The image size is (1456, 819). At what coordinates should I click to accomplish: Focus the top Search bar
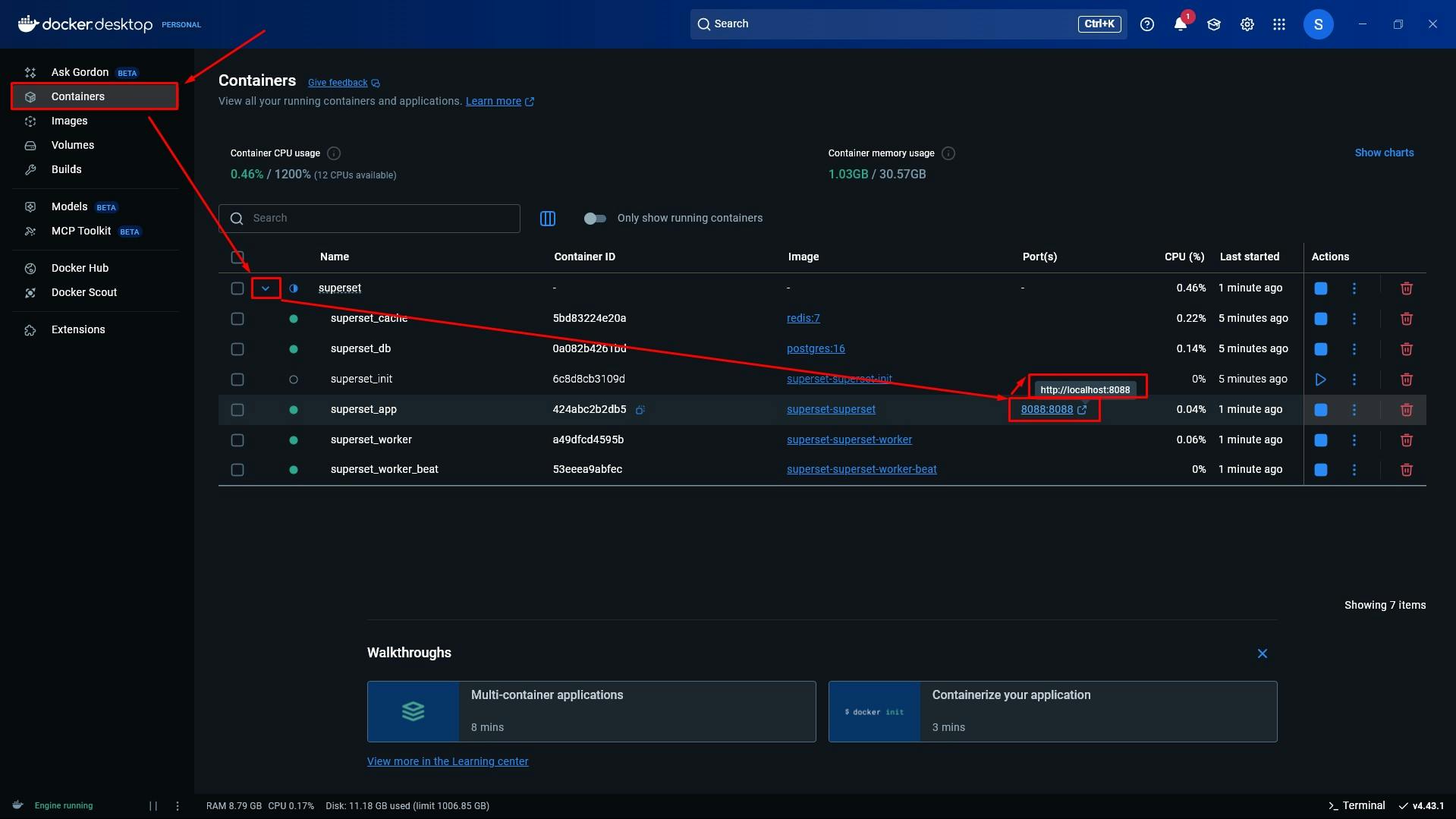[908, 24]
